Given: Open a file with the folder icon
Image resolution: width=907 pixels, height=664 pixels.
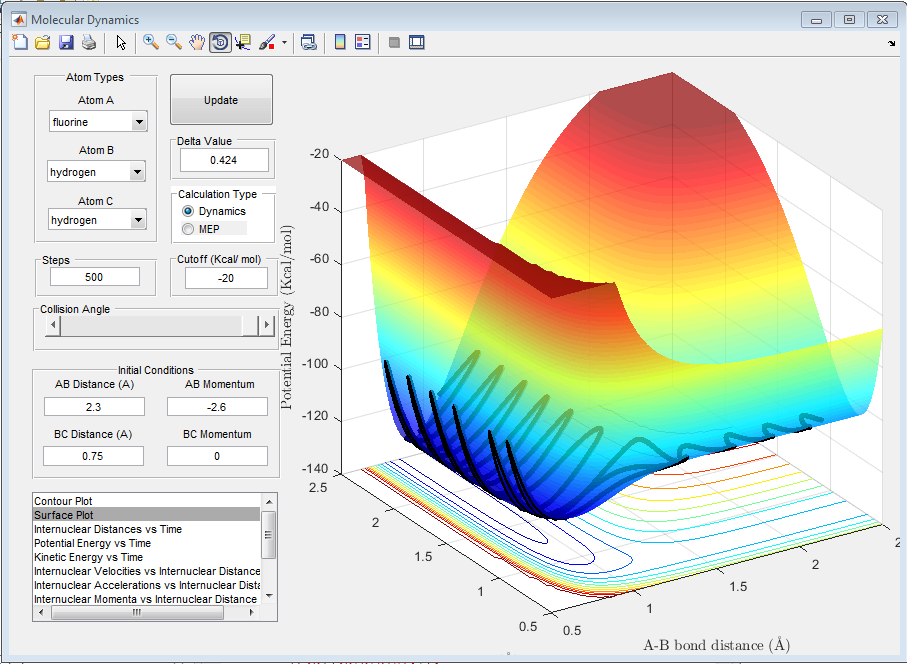Looking at the screenshot, I should point(43,42).
